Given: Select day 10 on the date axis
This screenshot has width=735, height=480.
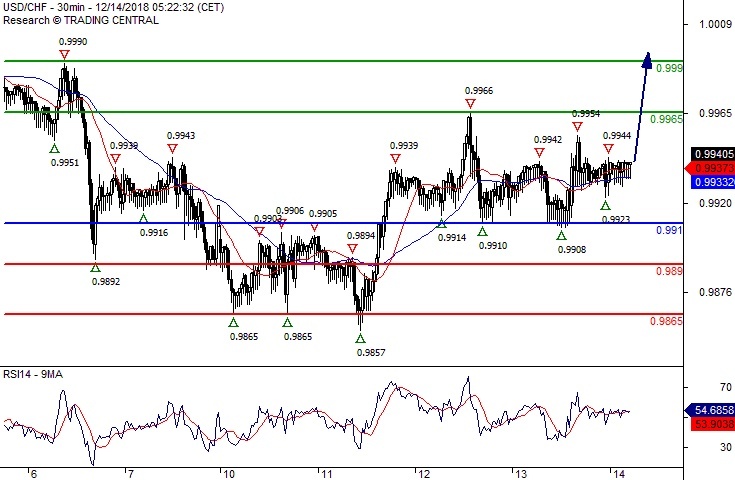Looking at the screenshot, I should tap(228, 474).
